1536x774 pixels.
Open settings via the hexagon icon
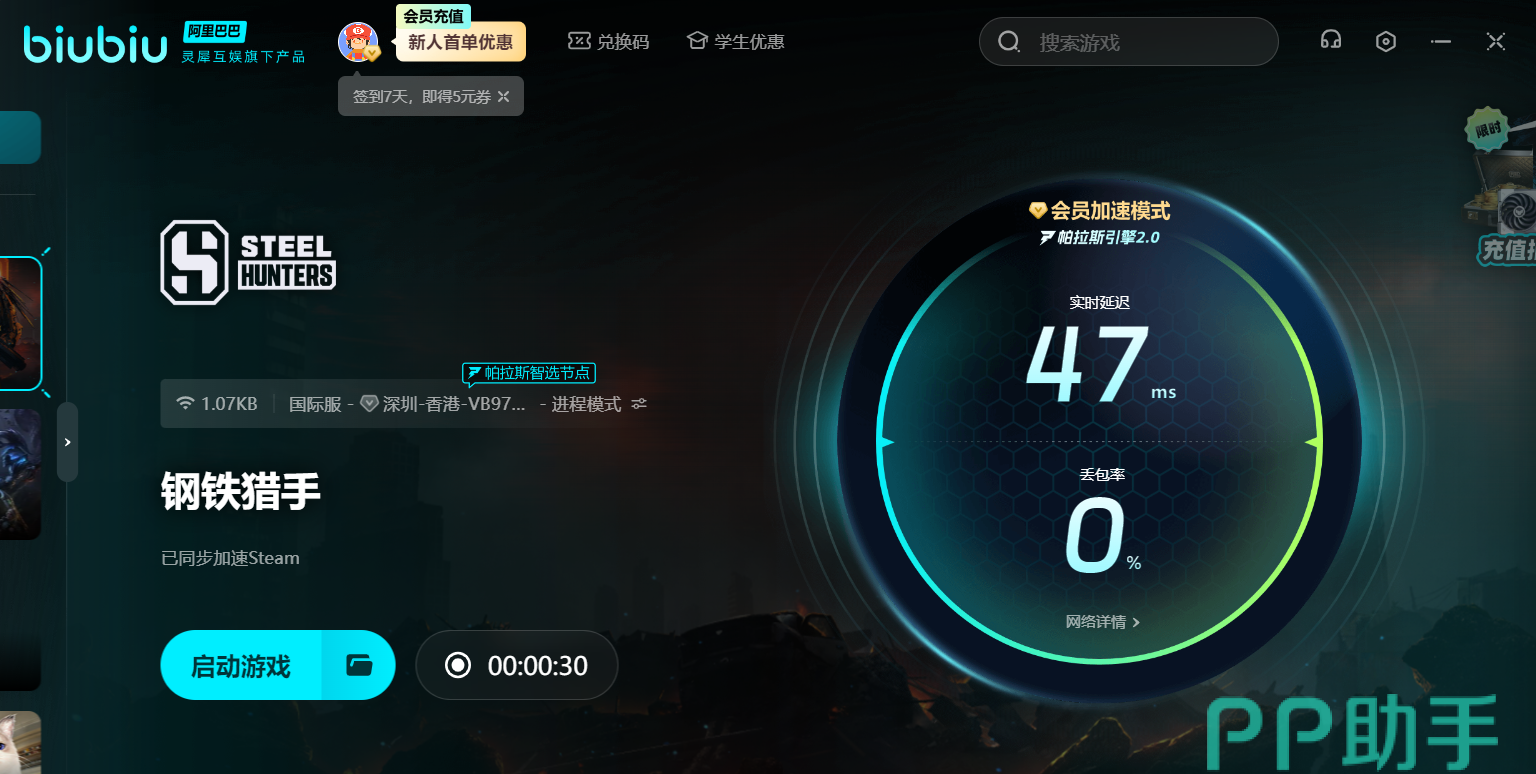(x=1385, y=41)
